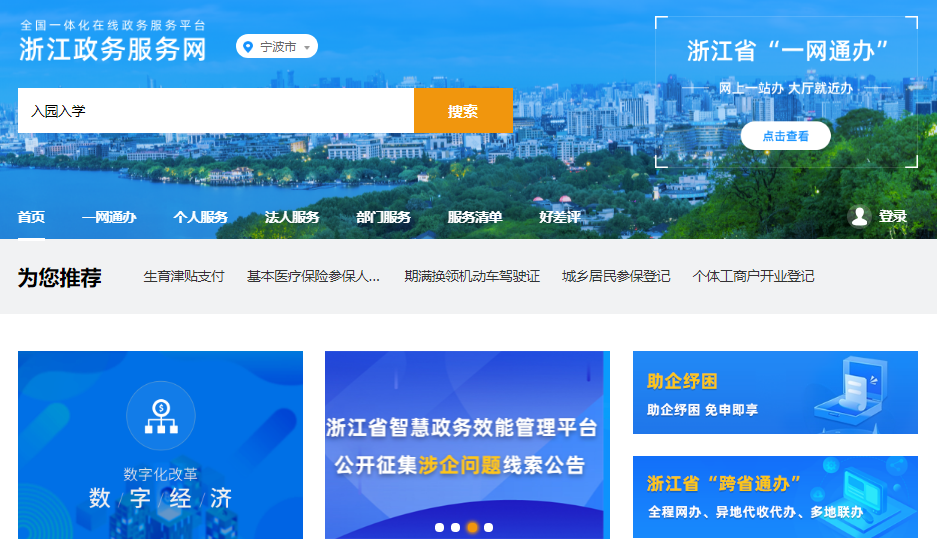Select the orange active carousel dot
Image resolution: width=937 pixels, height=551 pixels.
(472, 527)
